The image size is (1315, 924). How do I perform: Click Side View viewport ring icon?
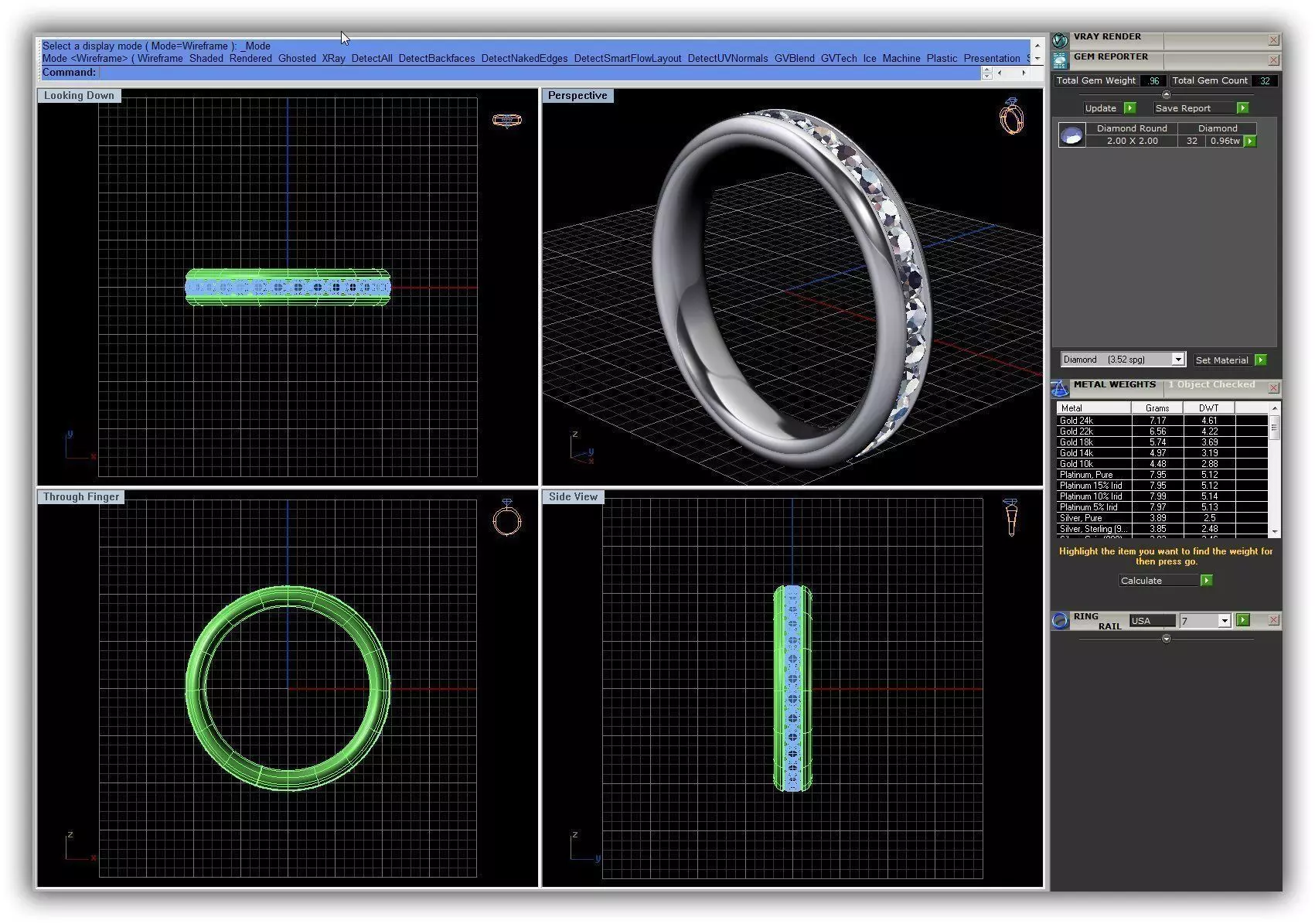pyautogui.click(x=1010, y=517)
